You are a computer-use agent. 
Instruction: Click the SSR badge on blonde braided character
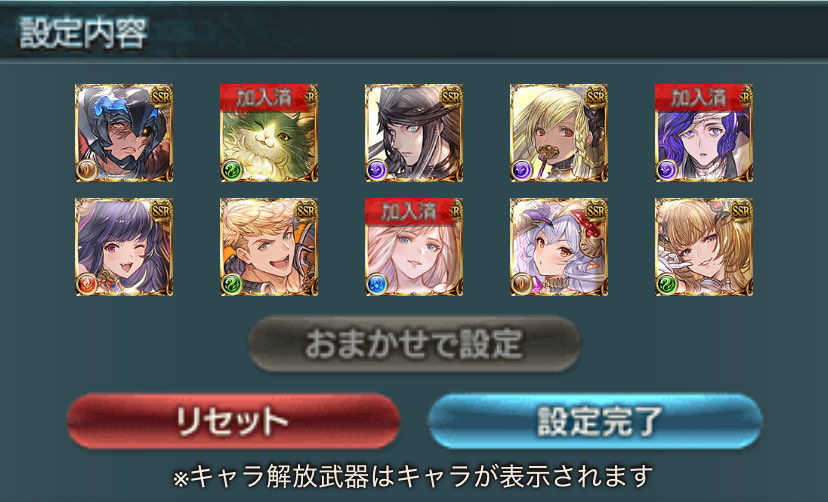point(596,97)
